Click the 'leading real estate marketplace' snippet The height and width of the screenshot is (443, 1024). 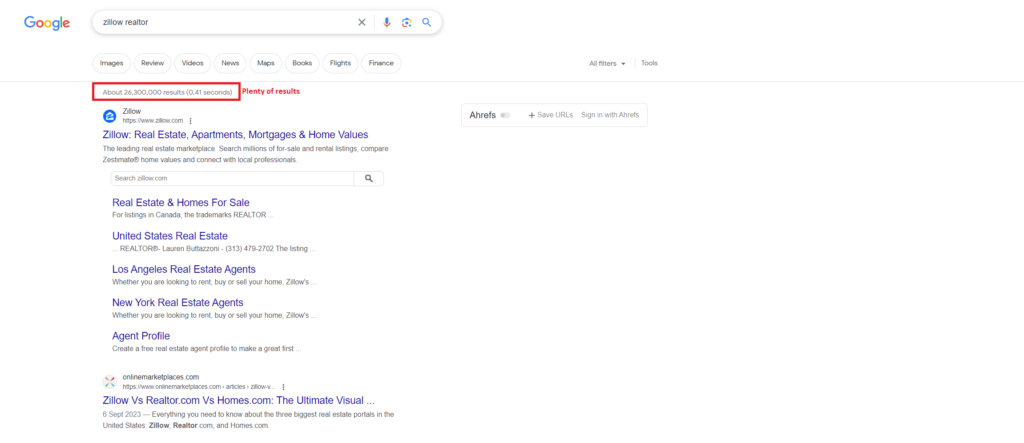pyautogui.click(x=246, y=154)
